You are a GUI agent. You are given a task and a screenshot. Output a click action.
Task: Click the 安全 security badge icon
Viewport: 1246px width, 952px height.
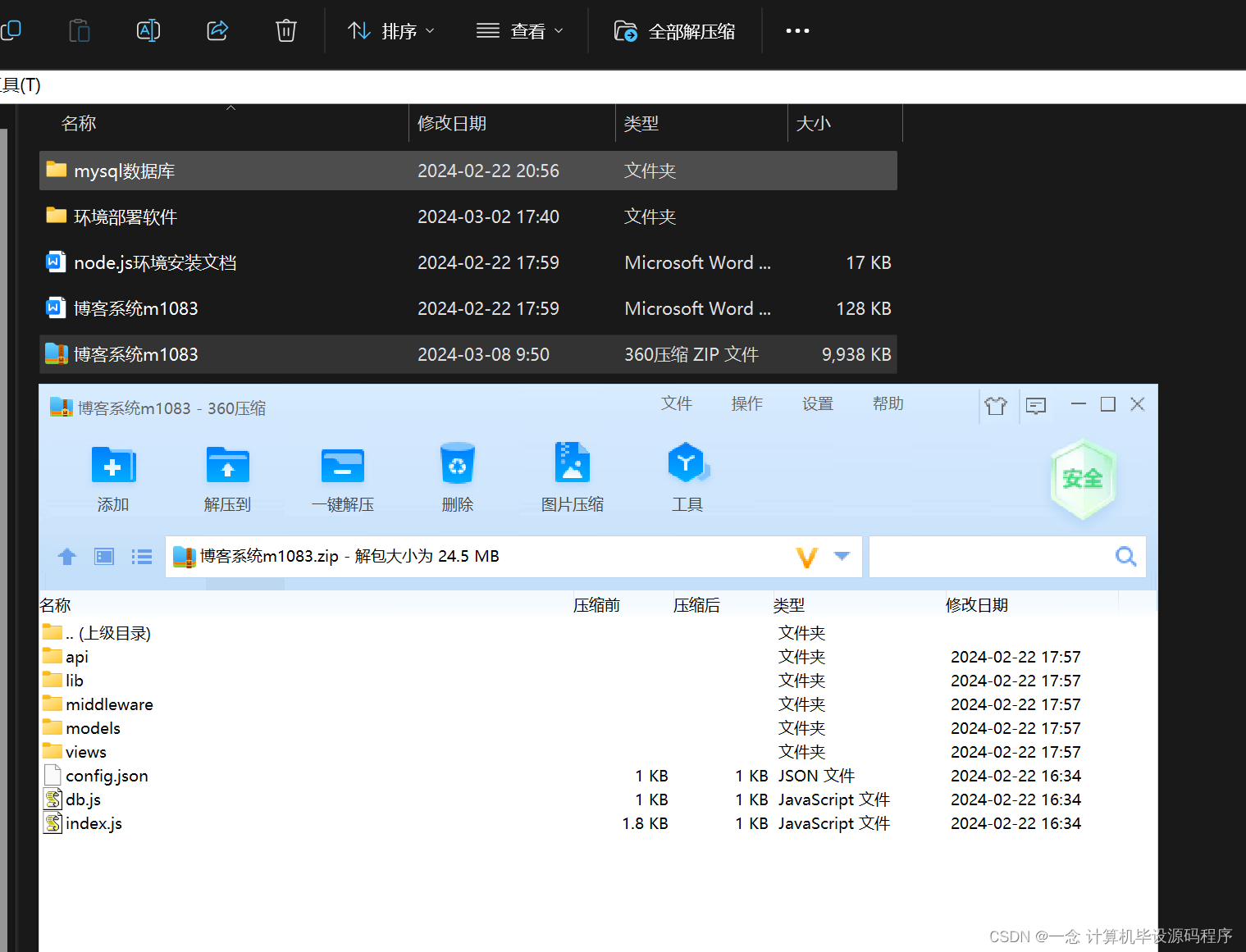(1083, 478)
